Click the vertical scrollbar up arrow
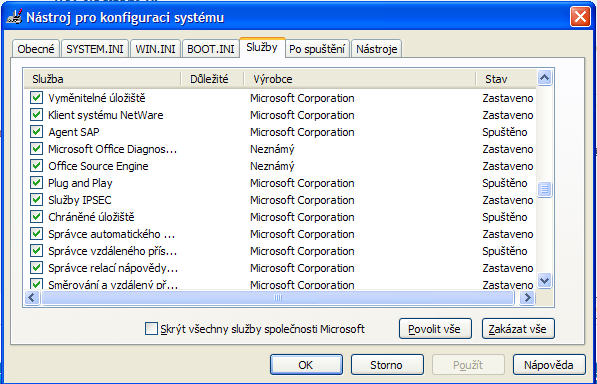Image resolution: width=597 pixels, height=384 pixels. coord(544,78)
